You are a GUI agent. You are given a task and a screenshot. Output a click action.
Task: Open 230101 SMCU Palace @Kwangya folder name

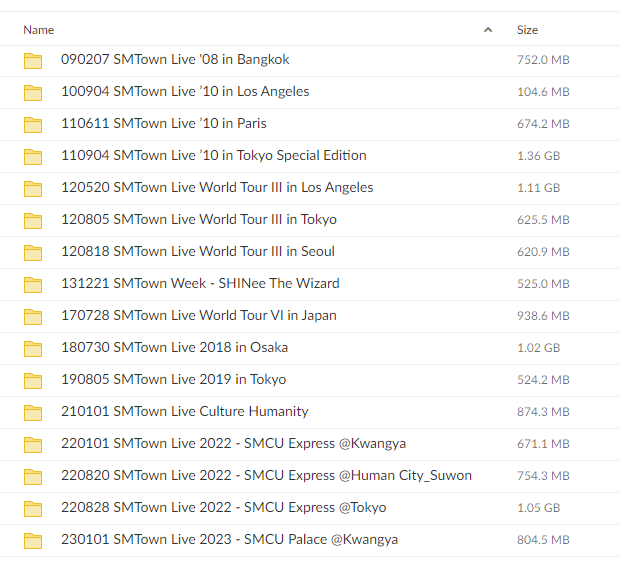point(229,540)
